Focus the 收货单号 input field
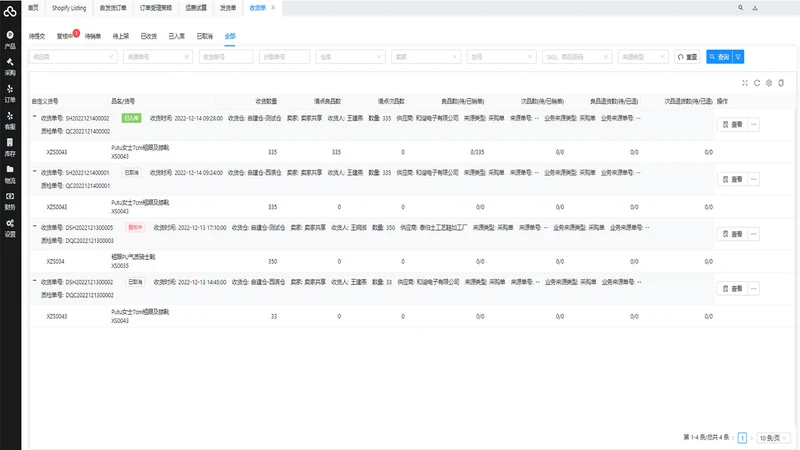 pos(226,57)
